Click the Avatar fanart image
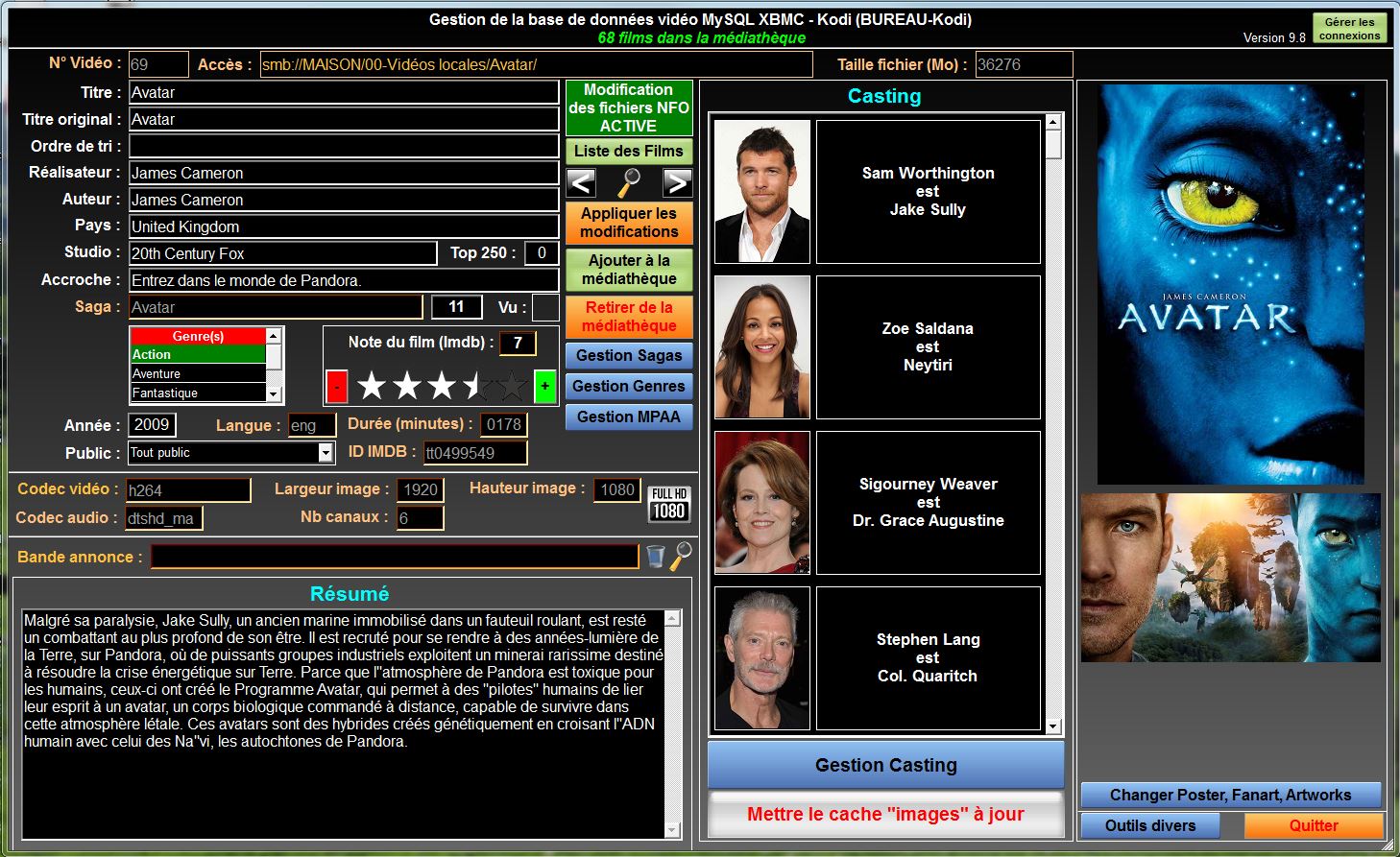This screenshot has height=857, width=1400. click(1230, 578)
